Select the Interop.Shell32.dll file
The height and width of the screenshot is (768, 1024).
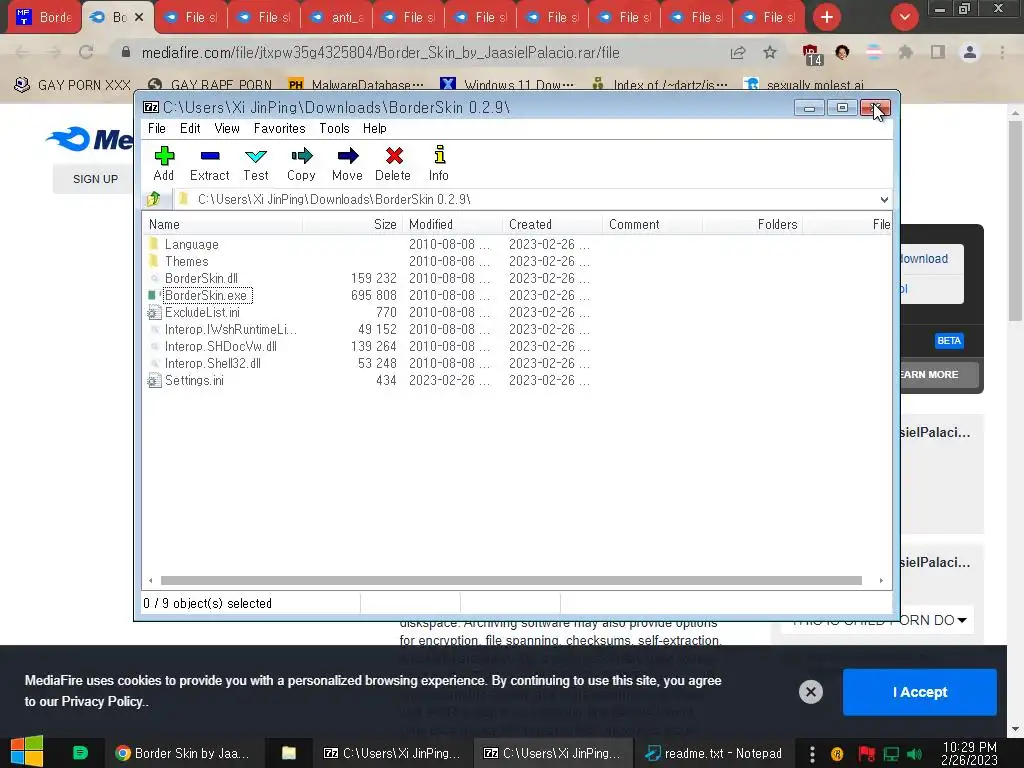[x=213, y=363]
